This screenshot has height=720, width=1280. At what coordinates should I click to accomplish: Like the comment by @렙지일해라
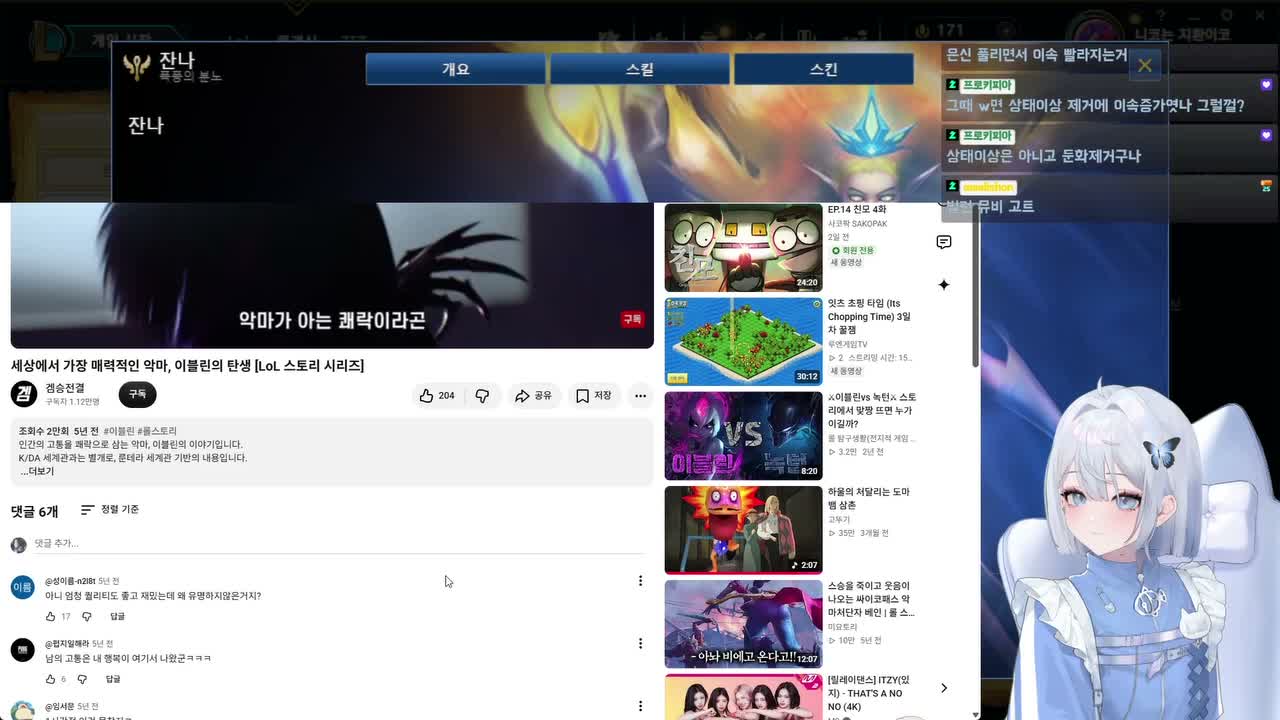coord(51,679)
